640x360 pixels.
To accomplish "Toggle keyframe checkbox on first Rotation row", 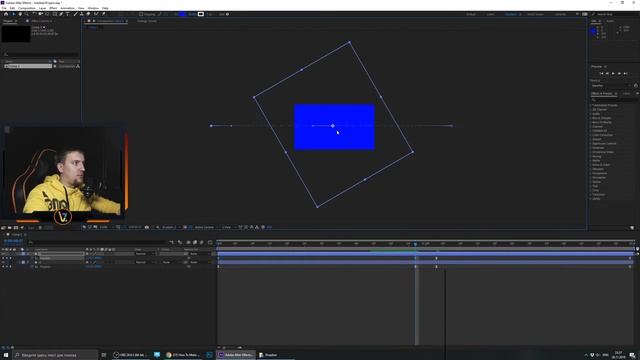I will click(7, 258).
